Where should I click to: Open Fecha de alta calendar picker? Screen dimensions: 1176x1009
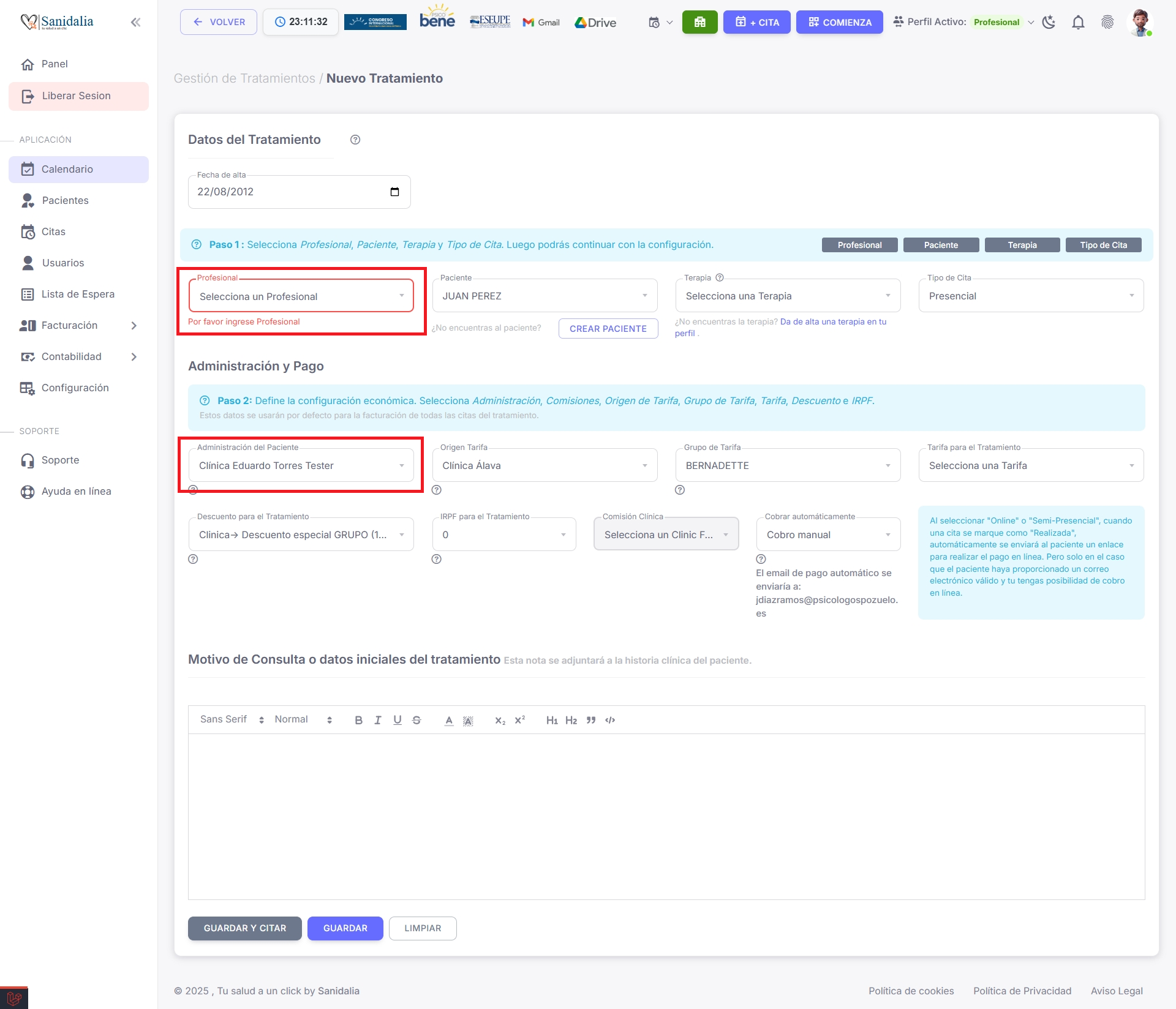coord(394,192)
